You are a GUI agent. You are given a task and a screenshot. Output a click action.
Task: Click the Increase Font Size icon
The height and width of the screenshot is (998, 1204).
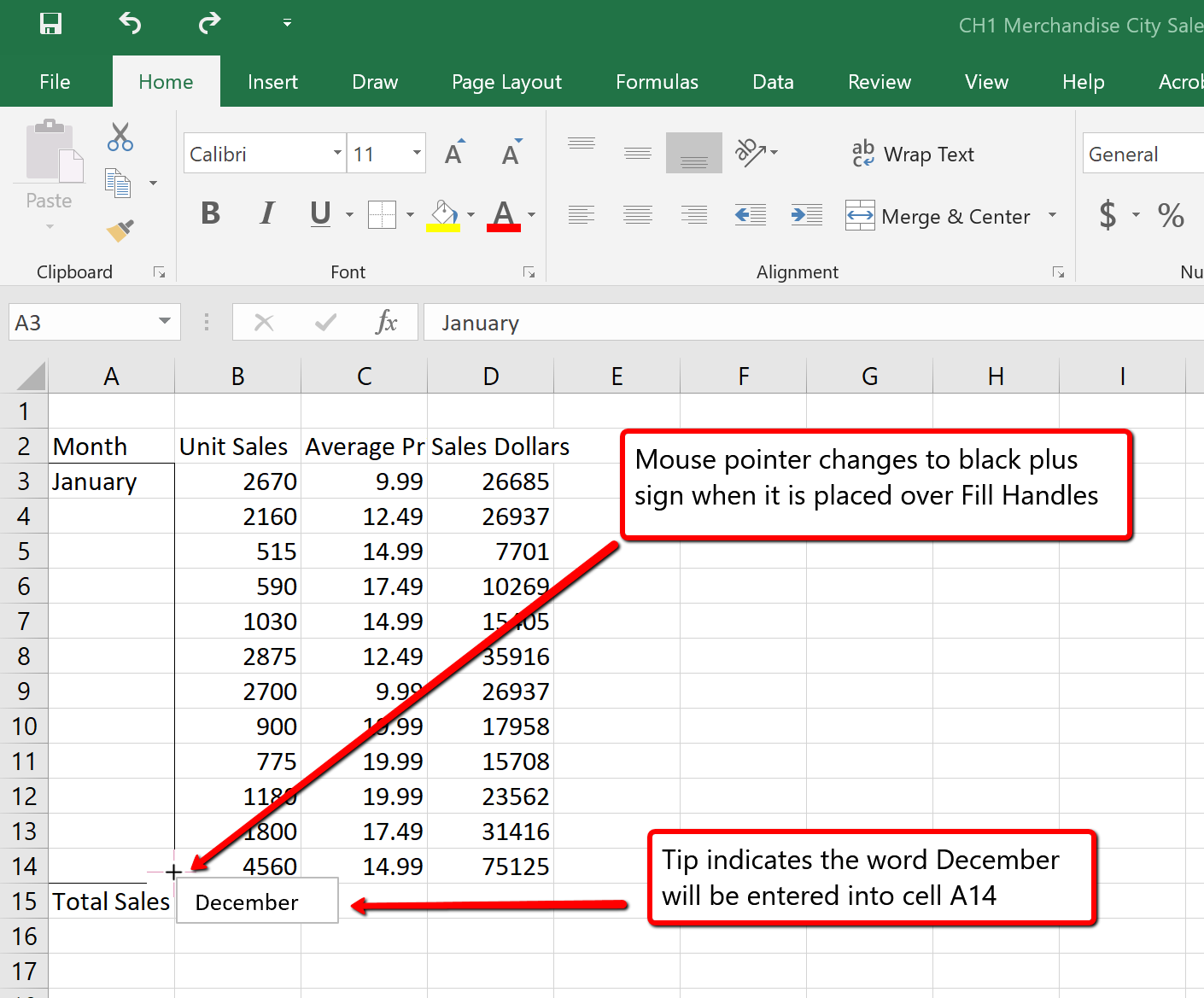454,152
